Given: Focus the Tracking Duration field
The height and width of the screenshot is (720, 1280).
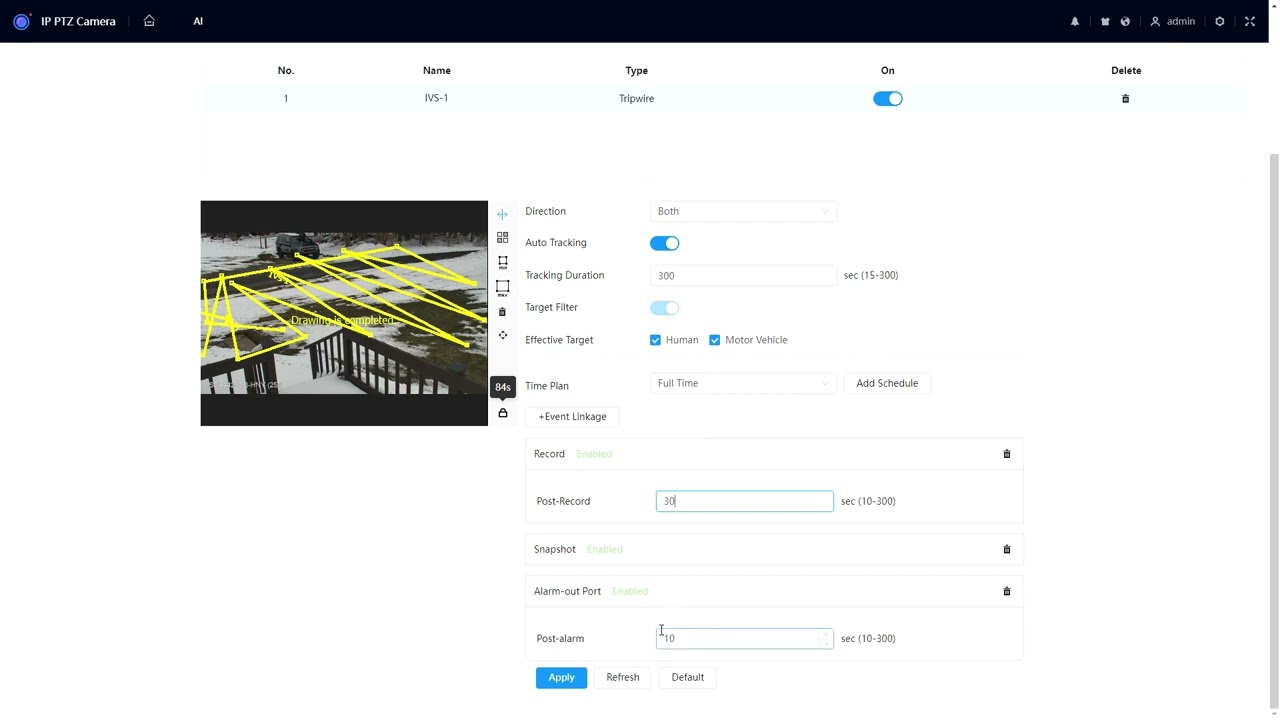Looking at the screenshot, I should pos(743,275).
